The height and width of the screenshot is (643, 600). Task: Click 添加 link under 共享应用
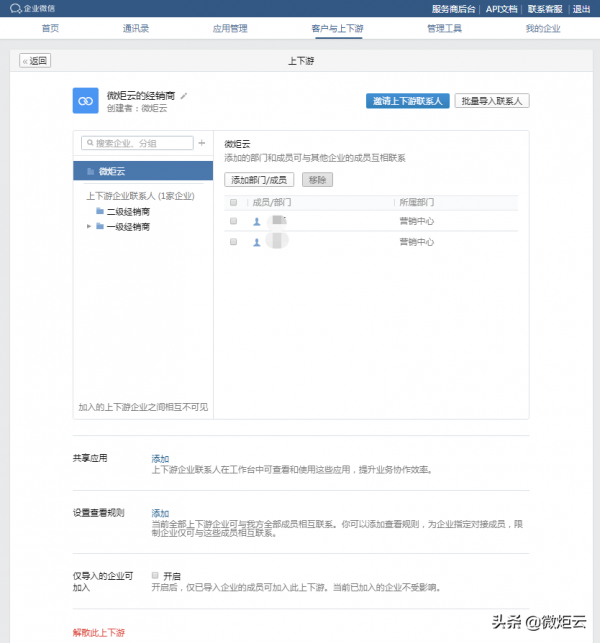160,459
